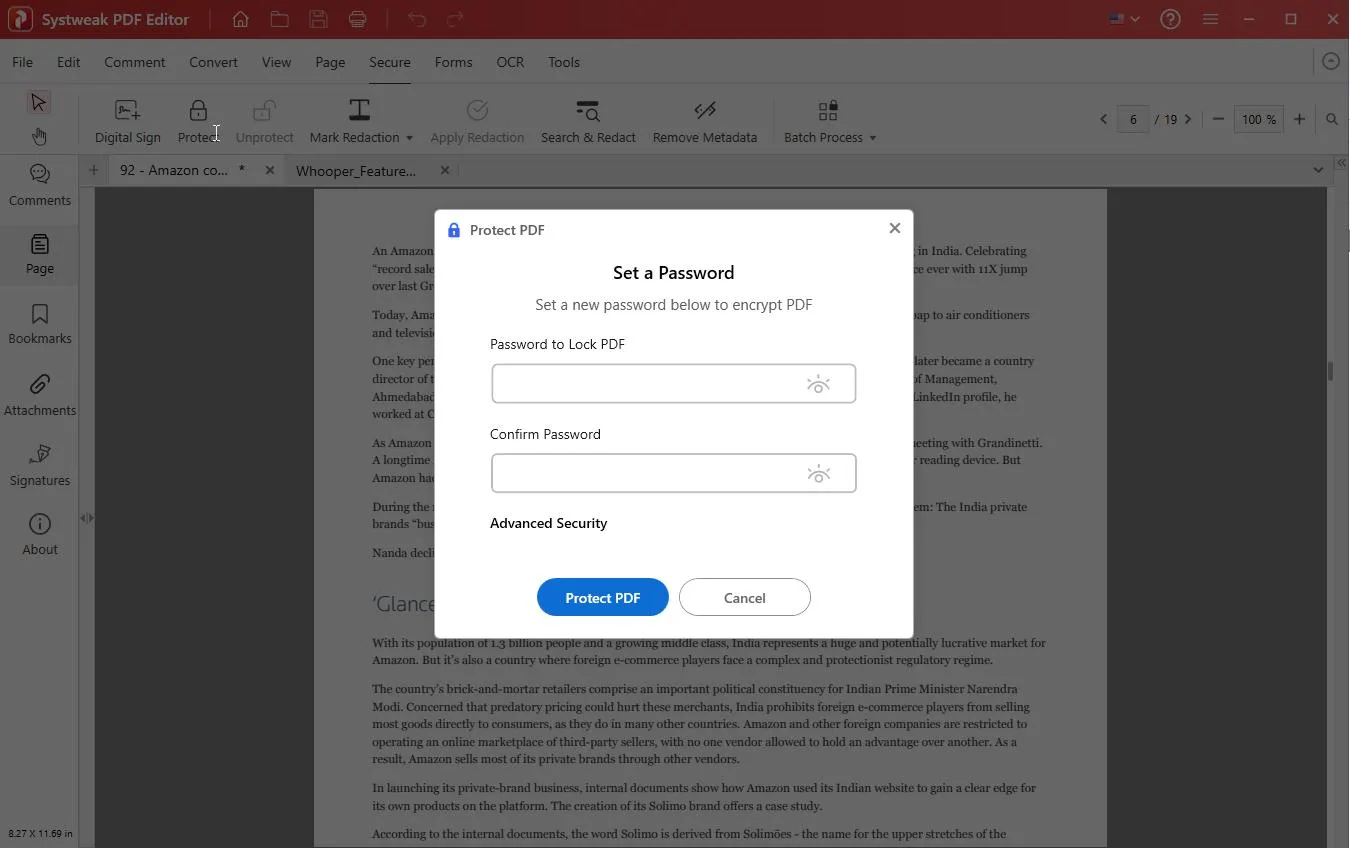Screen dimensions: 1350x848
Task: Click the Print icon in title bar
Action: pyautogui.click(x=357, y=19)
